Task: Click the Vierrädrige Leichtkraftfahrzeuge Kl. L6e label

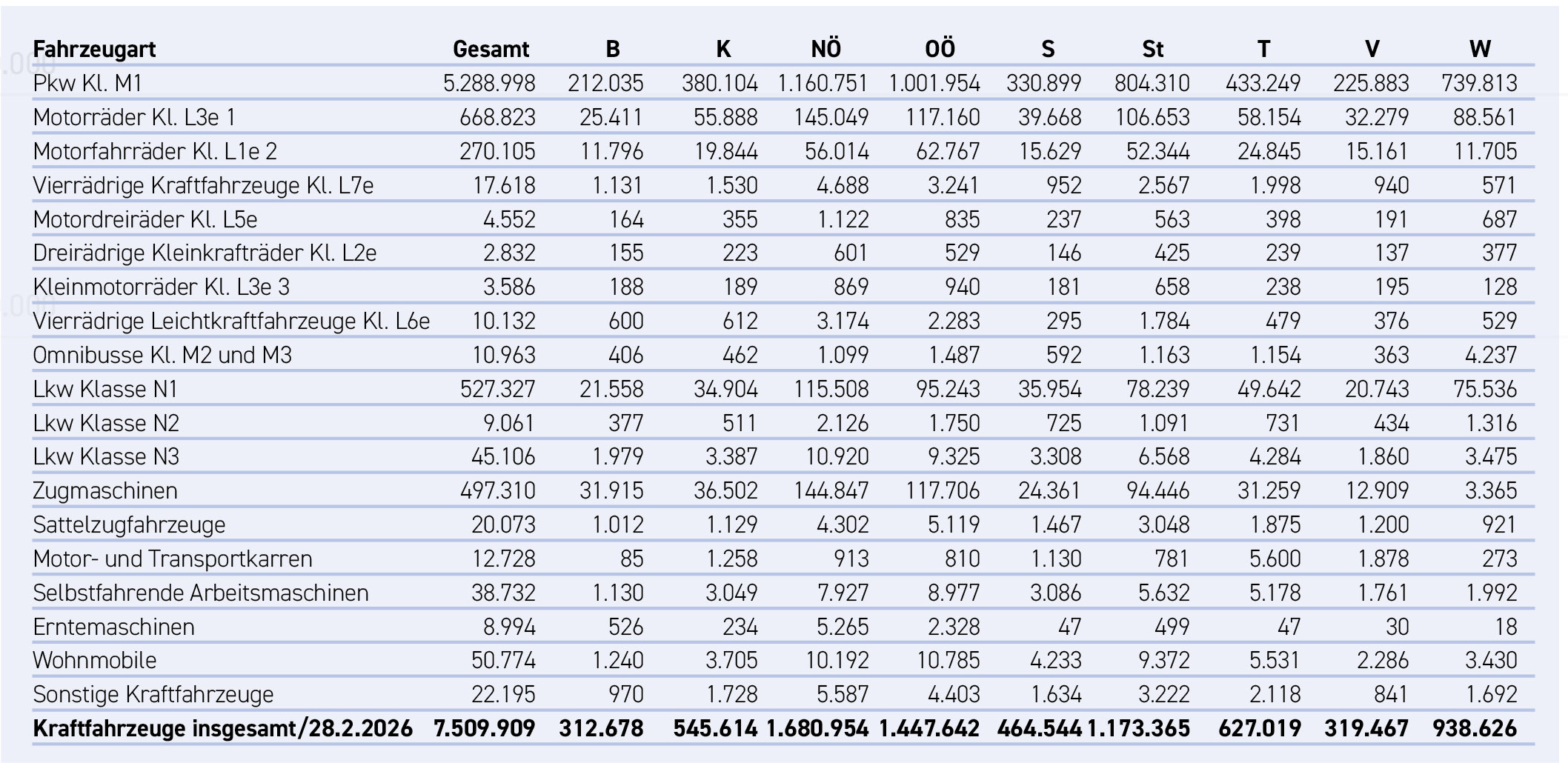Action: pyautogui.click(x=231, y=321)
